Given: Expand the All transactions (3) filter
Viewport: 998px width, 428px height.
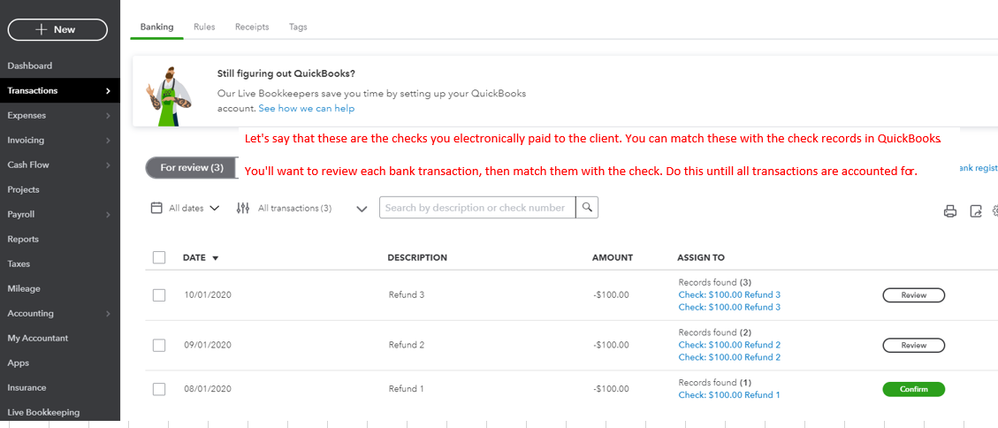Looking at the screenshot, I should coord(361,209).
